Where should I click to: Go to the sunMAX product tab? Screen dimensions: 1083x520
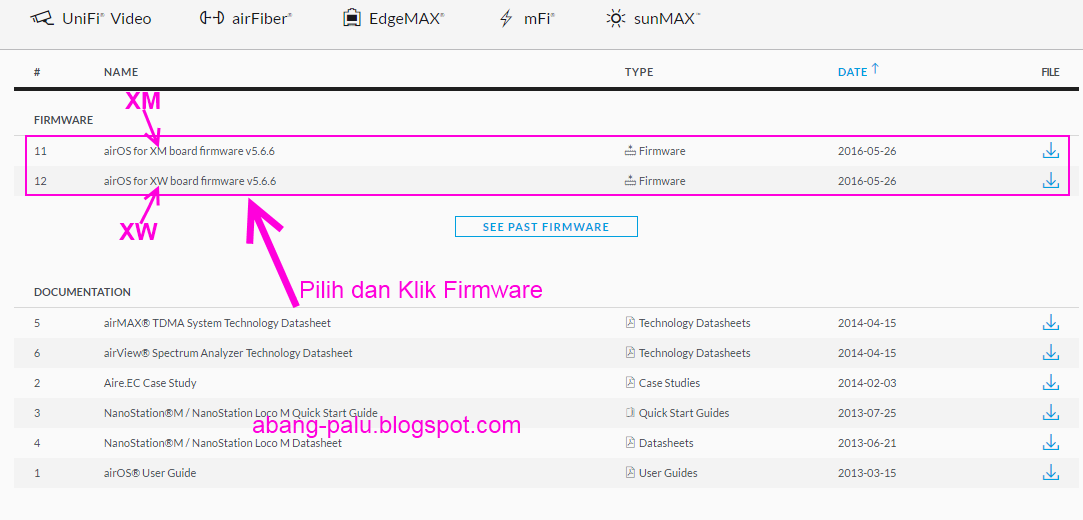(653, 19)
